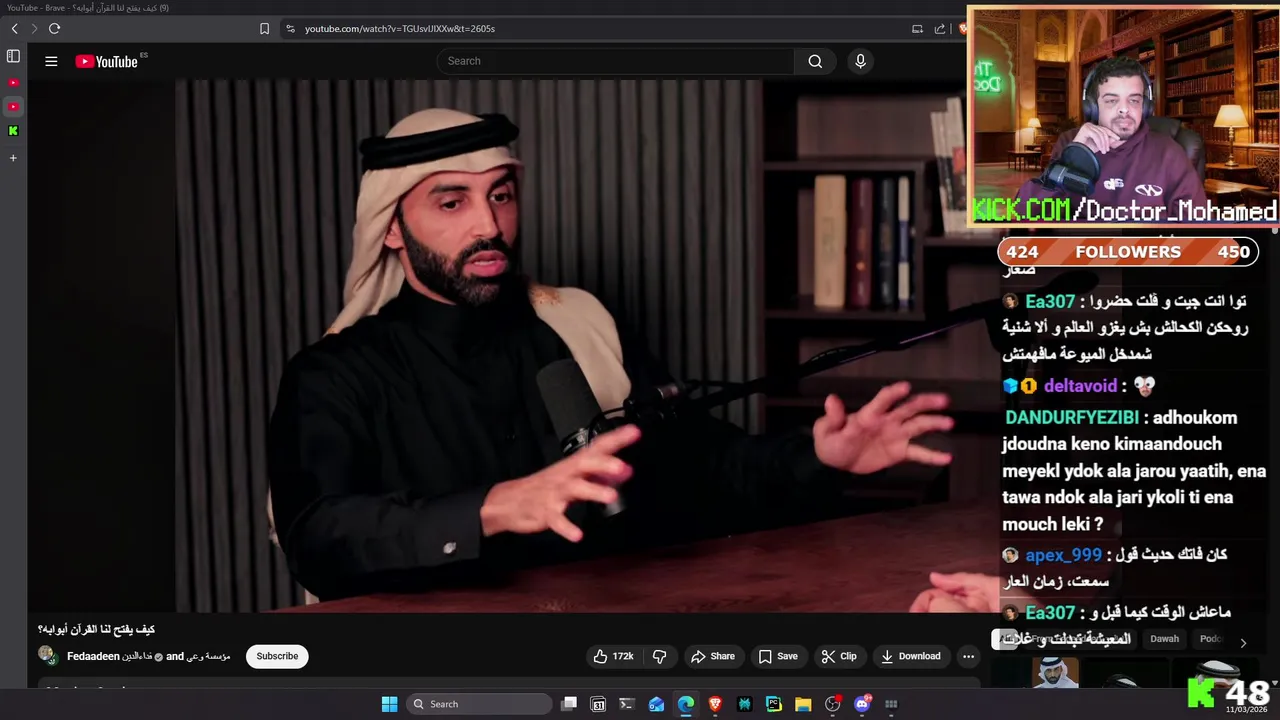
Task: Open the Fedaadeen channel name link
Action: pyautogui.click(x=109, y=657)
